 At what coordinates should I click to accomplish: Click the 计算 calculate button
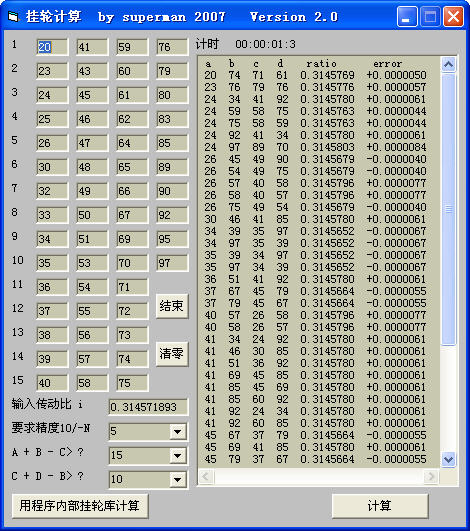380,506
